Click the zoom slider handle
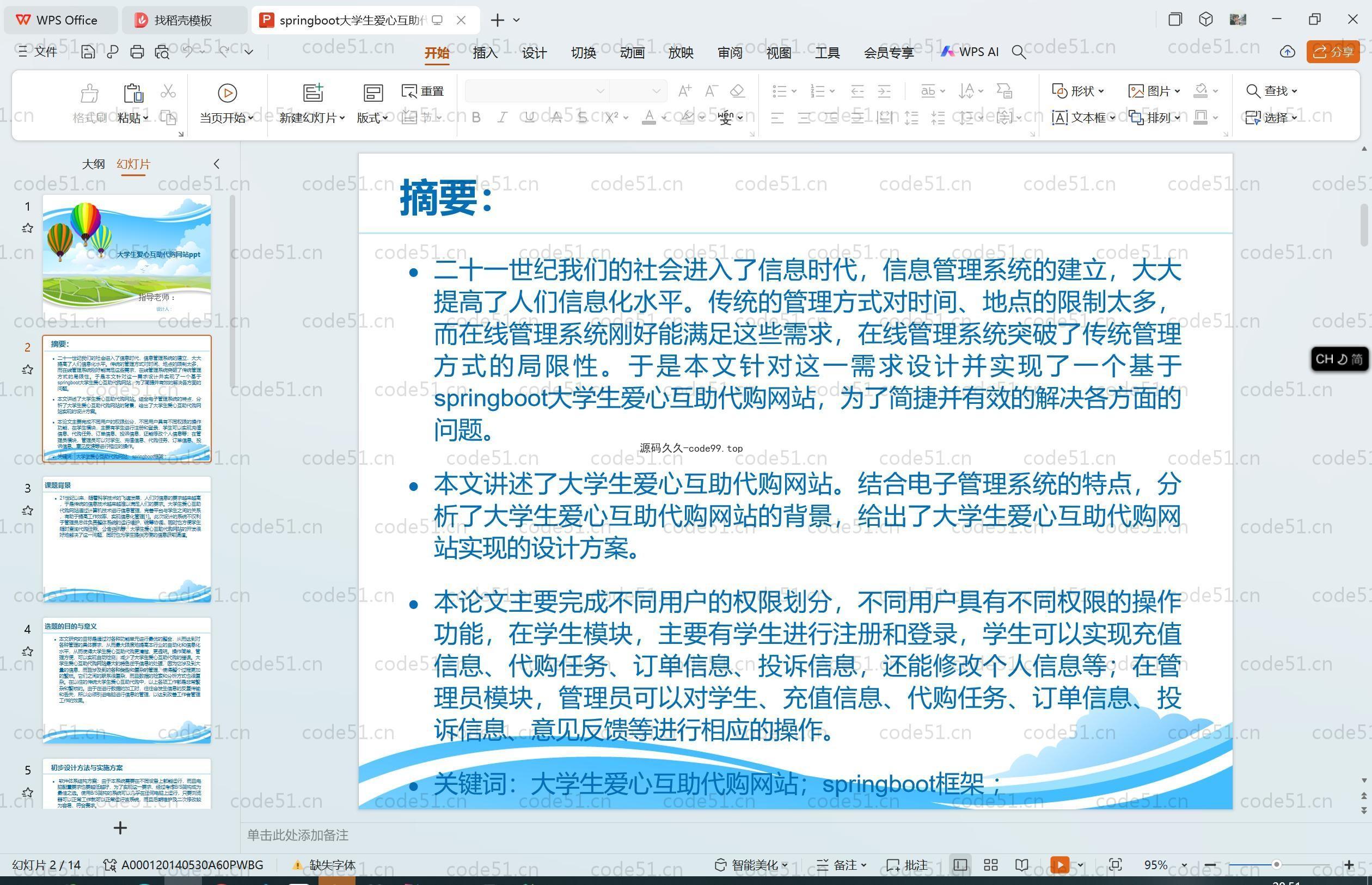This screenshot has width=1372, height=885. [x=1277, y=865]
